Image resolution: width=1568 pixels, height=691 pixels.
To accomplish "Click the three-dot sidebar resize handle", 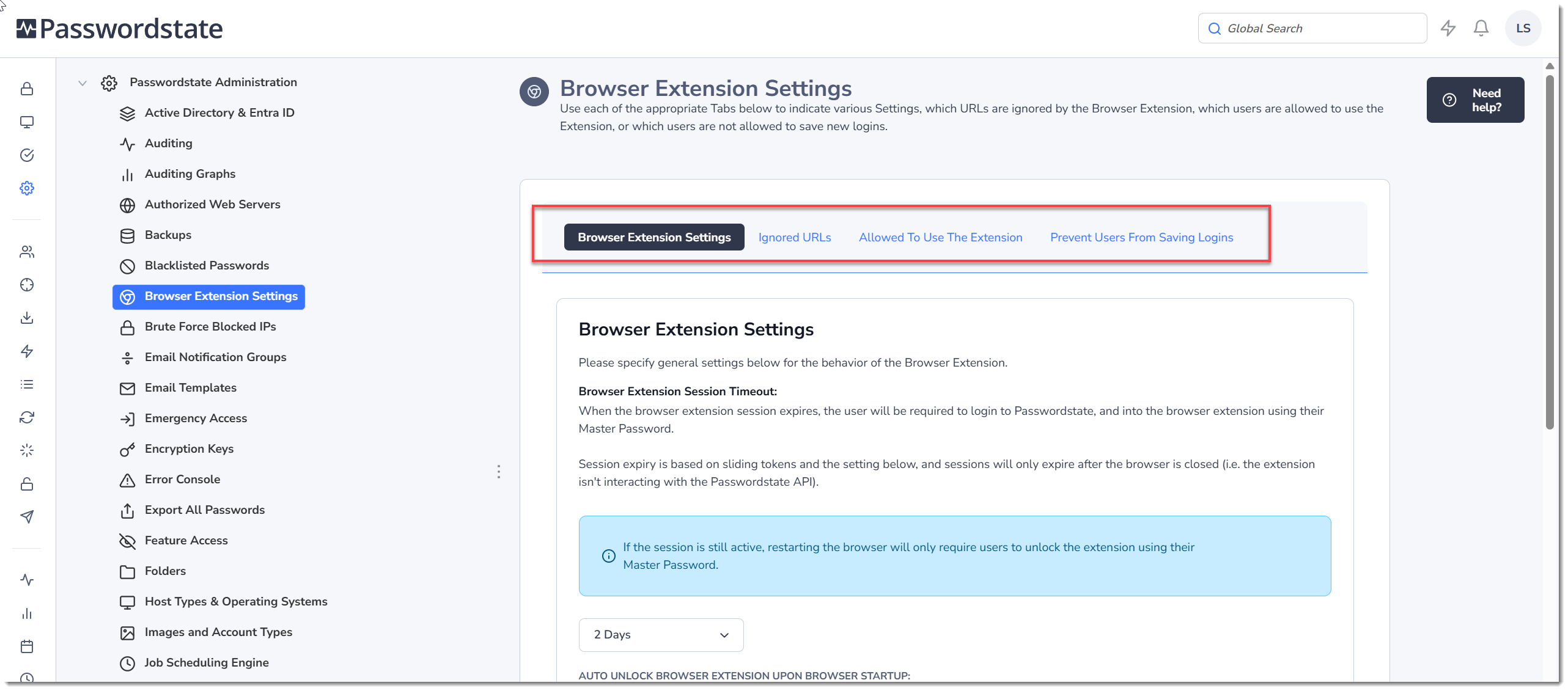I will tap(499, 472).
